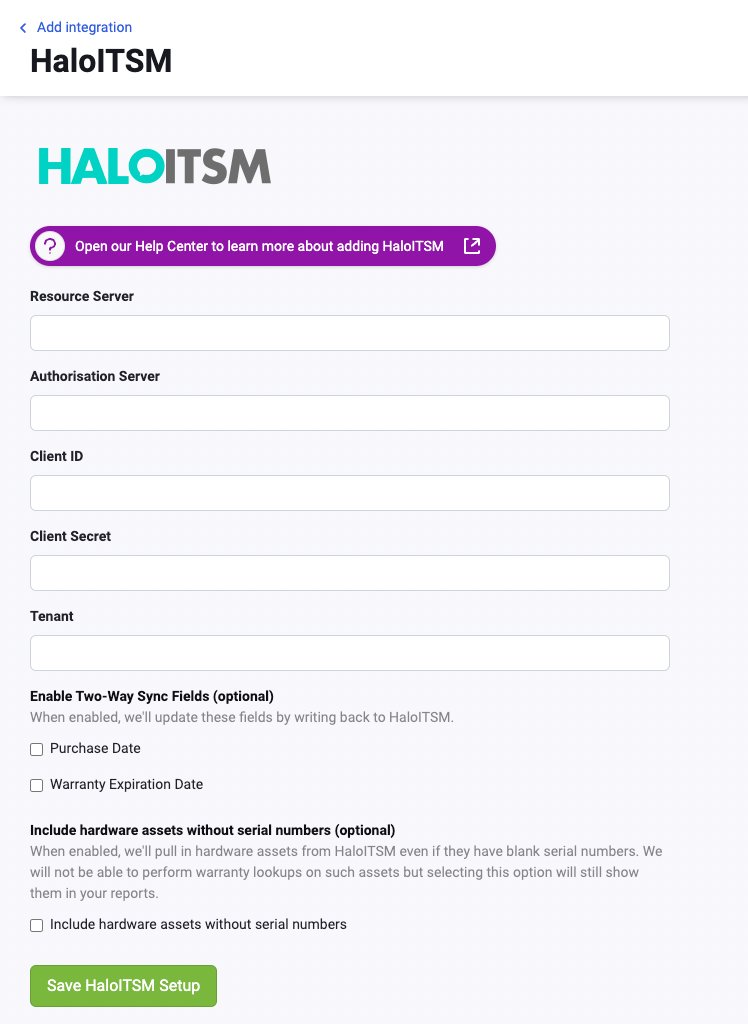The image size is (748, 1024).
Task: Focus the Client ID text field
Action: coord(350,493)
